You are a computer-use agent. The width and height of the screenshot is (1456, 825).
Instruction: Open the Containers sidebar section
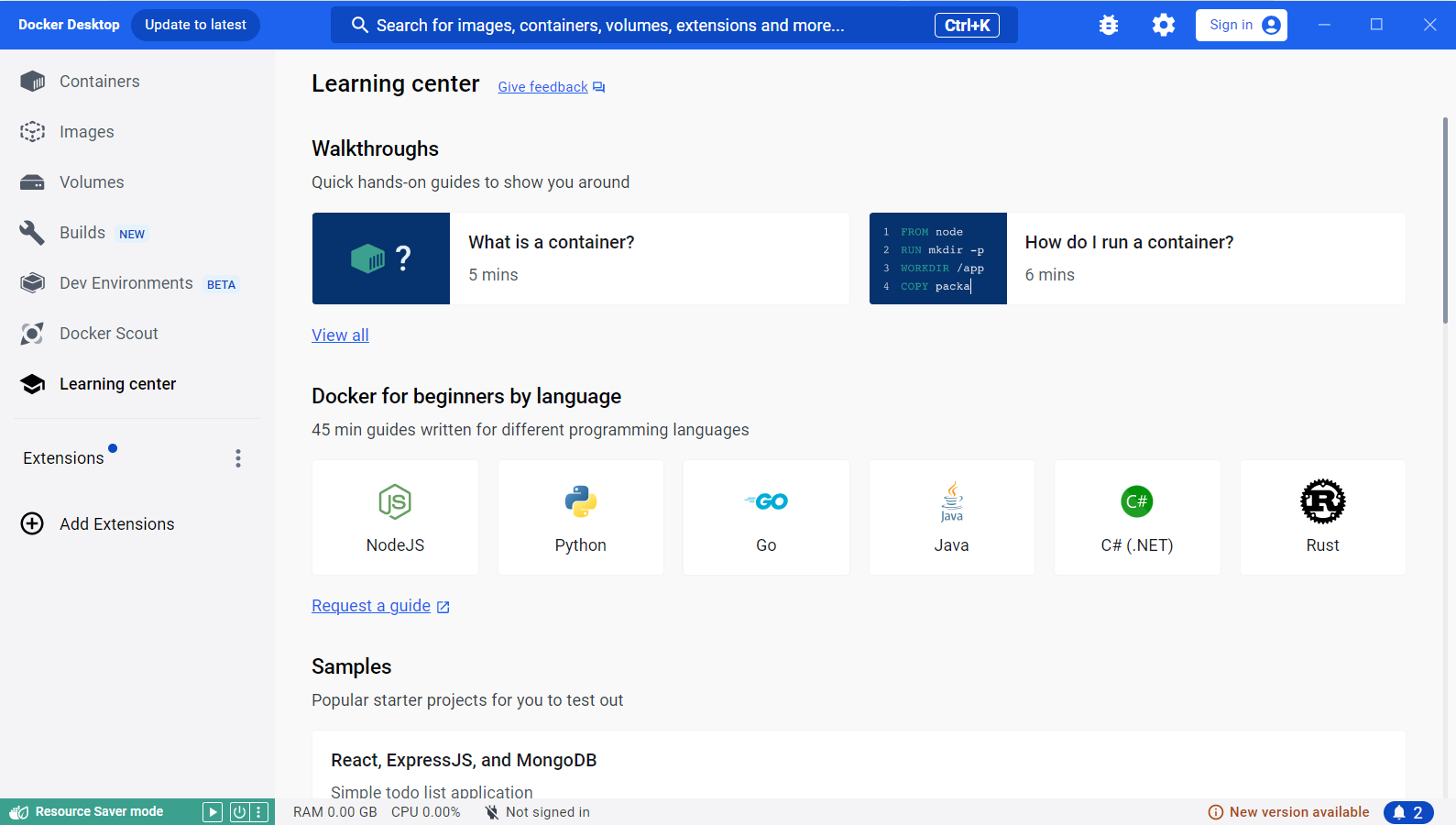coord(137,82)
